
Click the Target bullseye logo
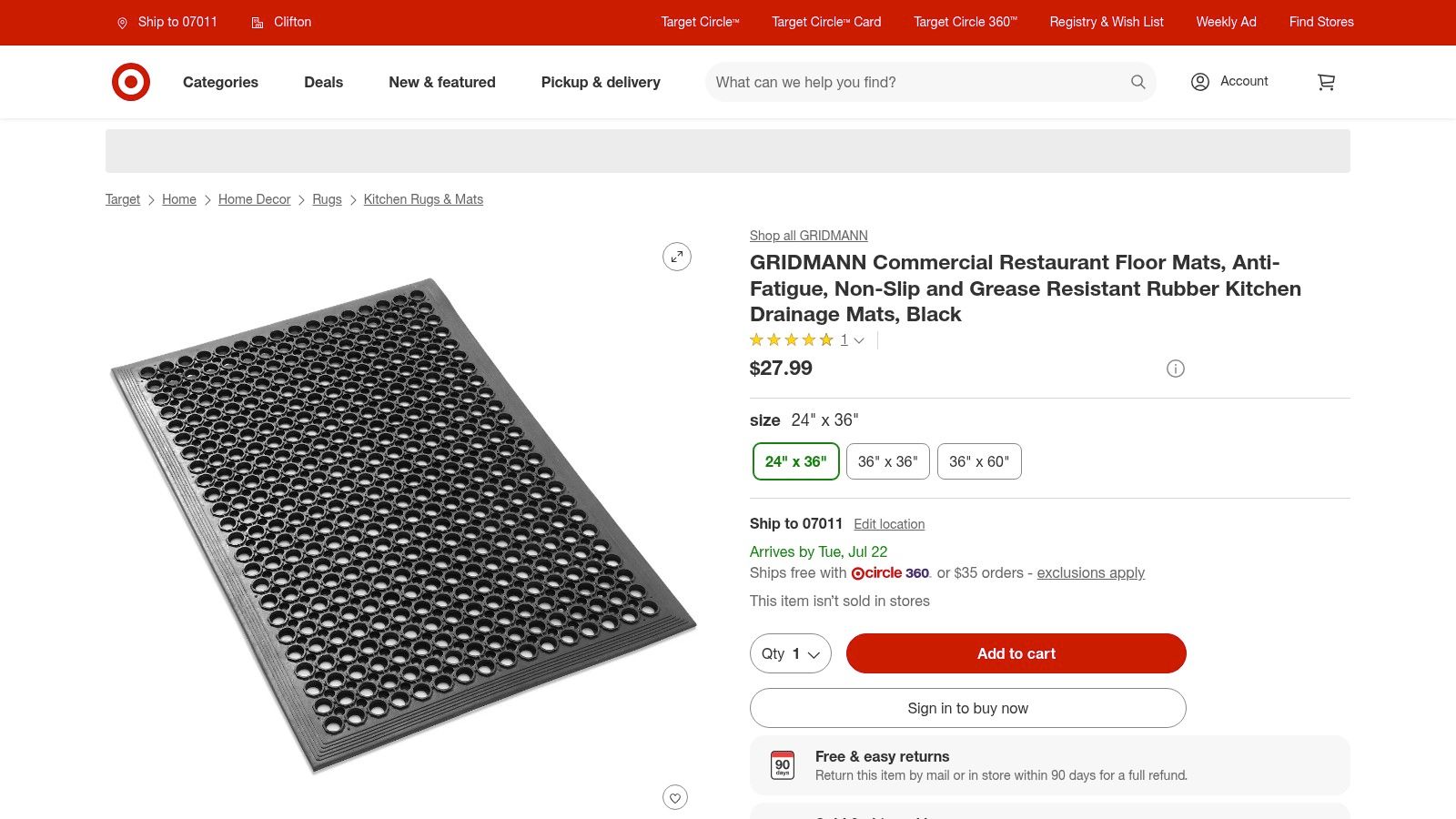pos(130,82)
